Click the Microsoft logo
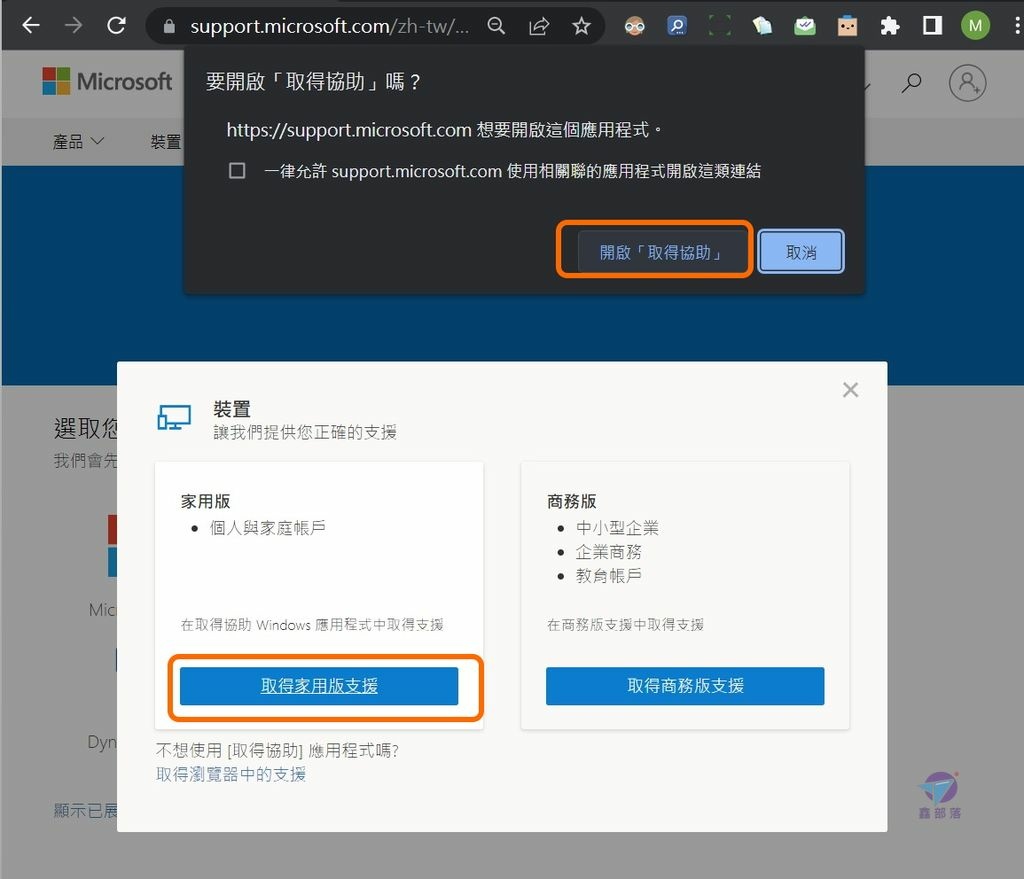 (x=107, y=82)
